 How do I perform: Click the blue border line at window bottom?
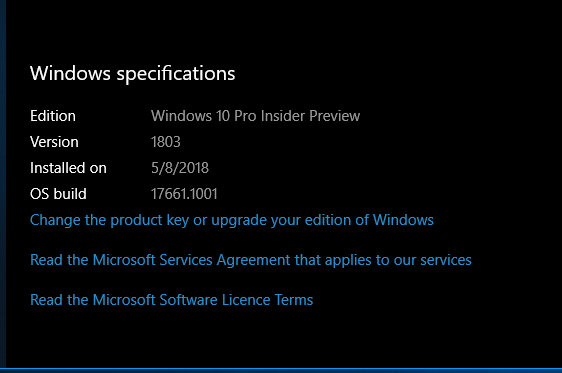pos(281,368)
